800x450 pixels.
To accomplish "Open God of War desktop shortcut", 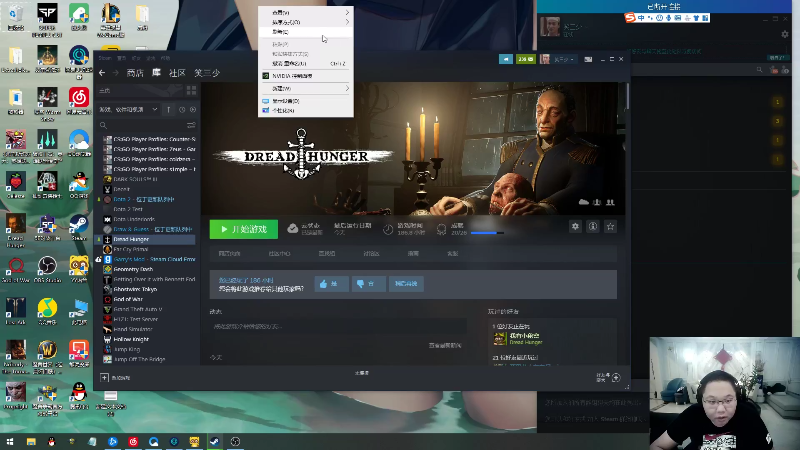I will click(15, 269).
